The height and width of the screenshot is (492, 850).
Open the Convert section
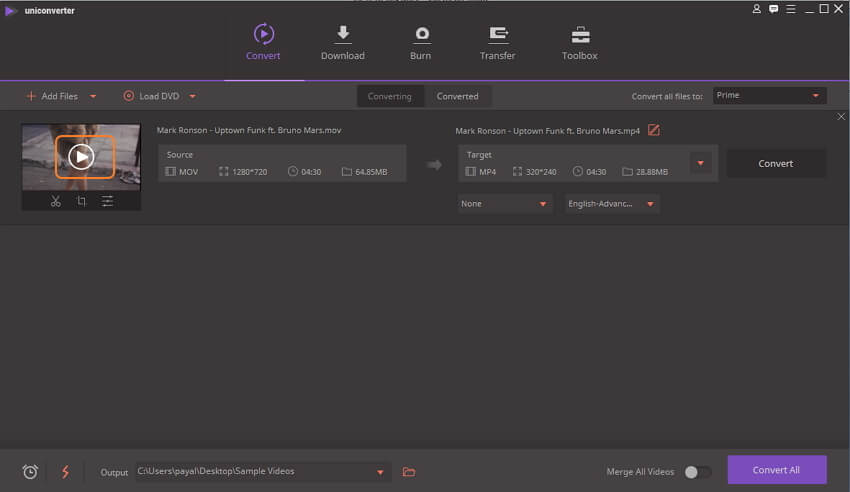pyautogui.click(x=263, y=42)
